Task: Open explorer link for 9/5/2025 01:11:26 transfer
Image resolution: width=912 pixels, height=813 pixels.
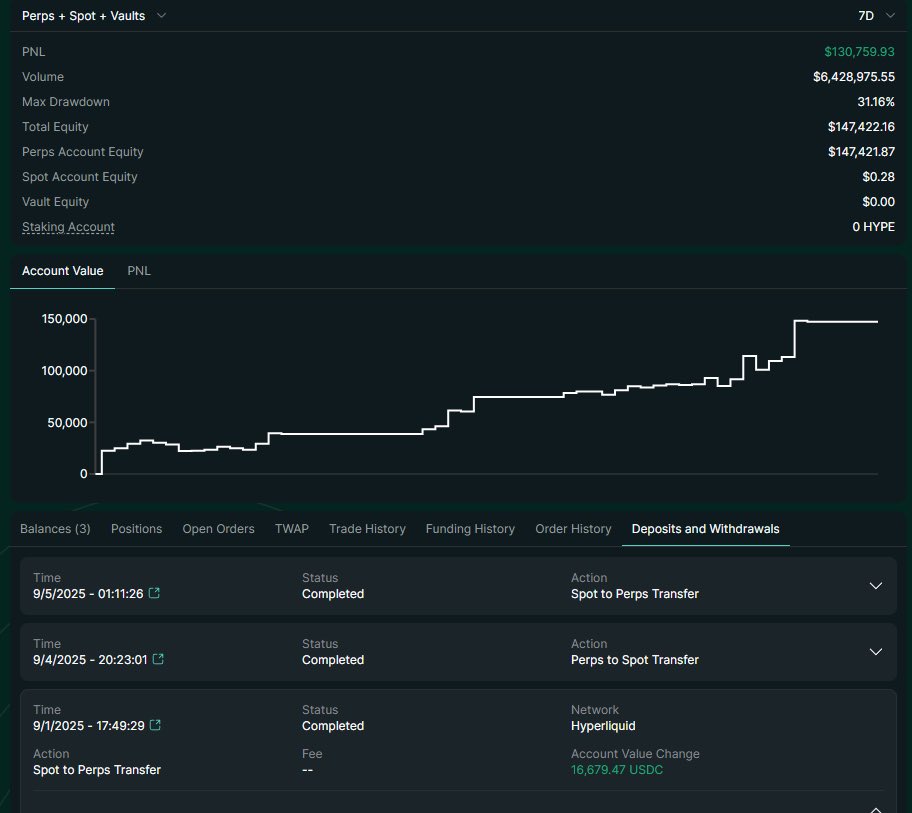Action: pos(154,593)
